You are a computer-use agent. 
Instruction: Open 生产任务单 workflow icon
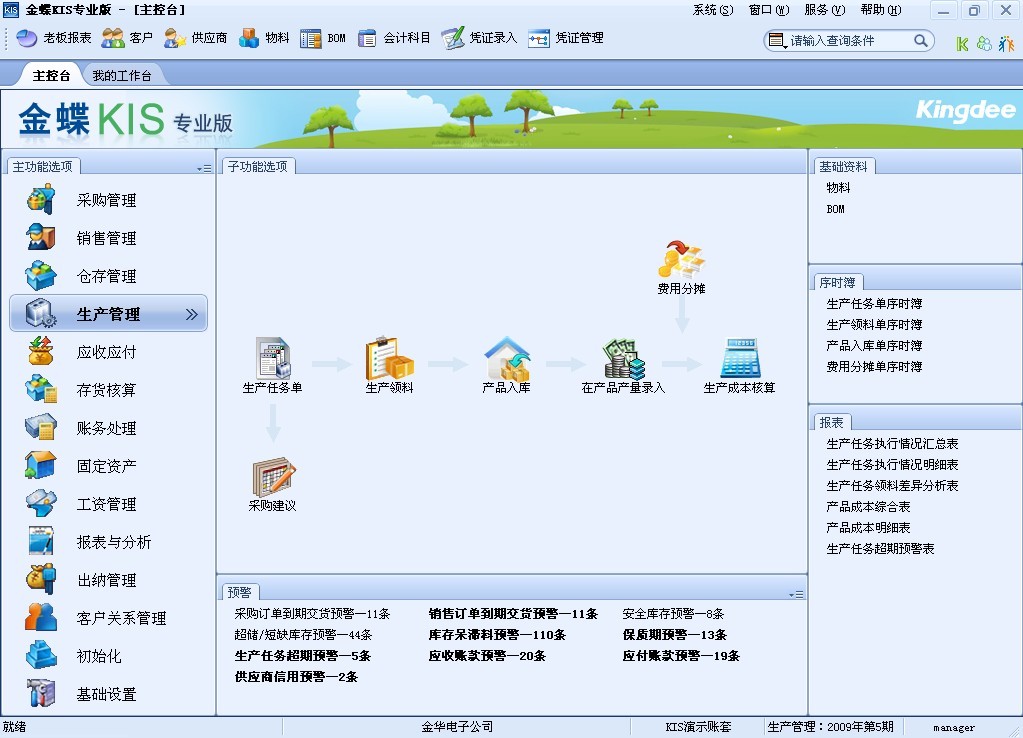click(273, 358)
